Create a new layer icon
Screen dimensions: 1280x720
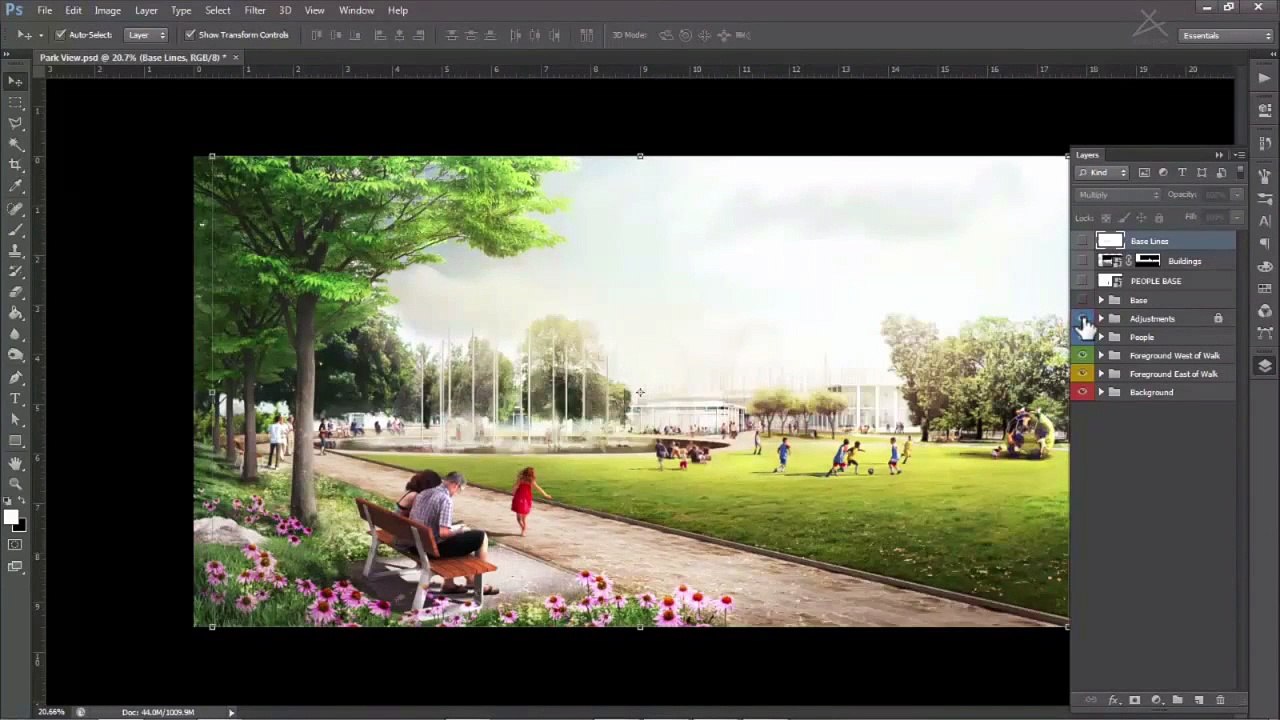pyautogui.click(x=1199, y=700)
